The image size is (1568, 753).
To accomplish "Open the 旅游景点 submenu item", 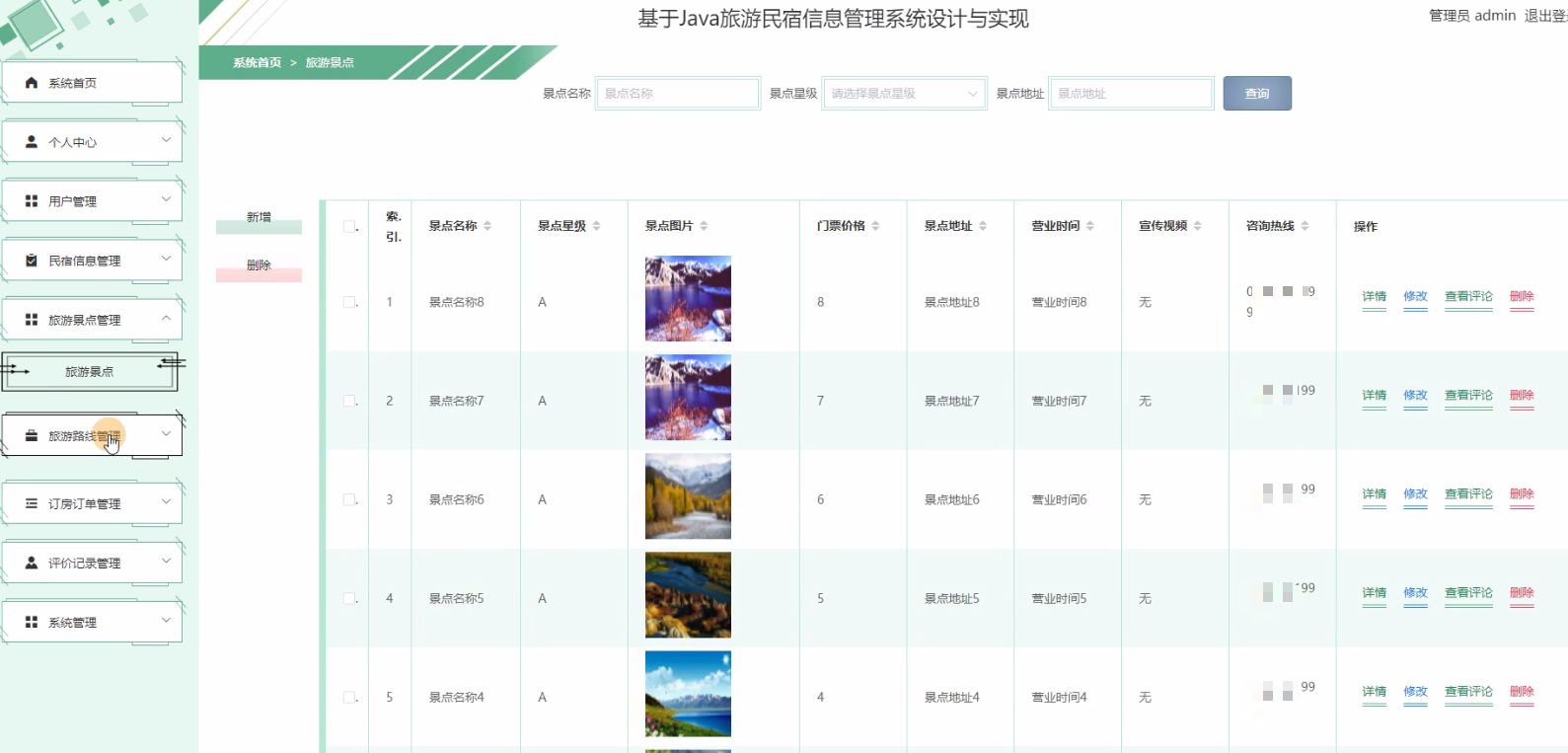I will [89, 372].
